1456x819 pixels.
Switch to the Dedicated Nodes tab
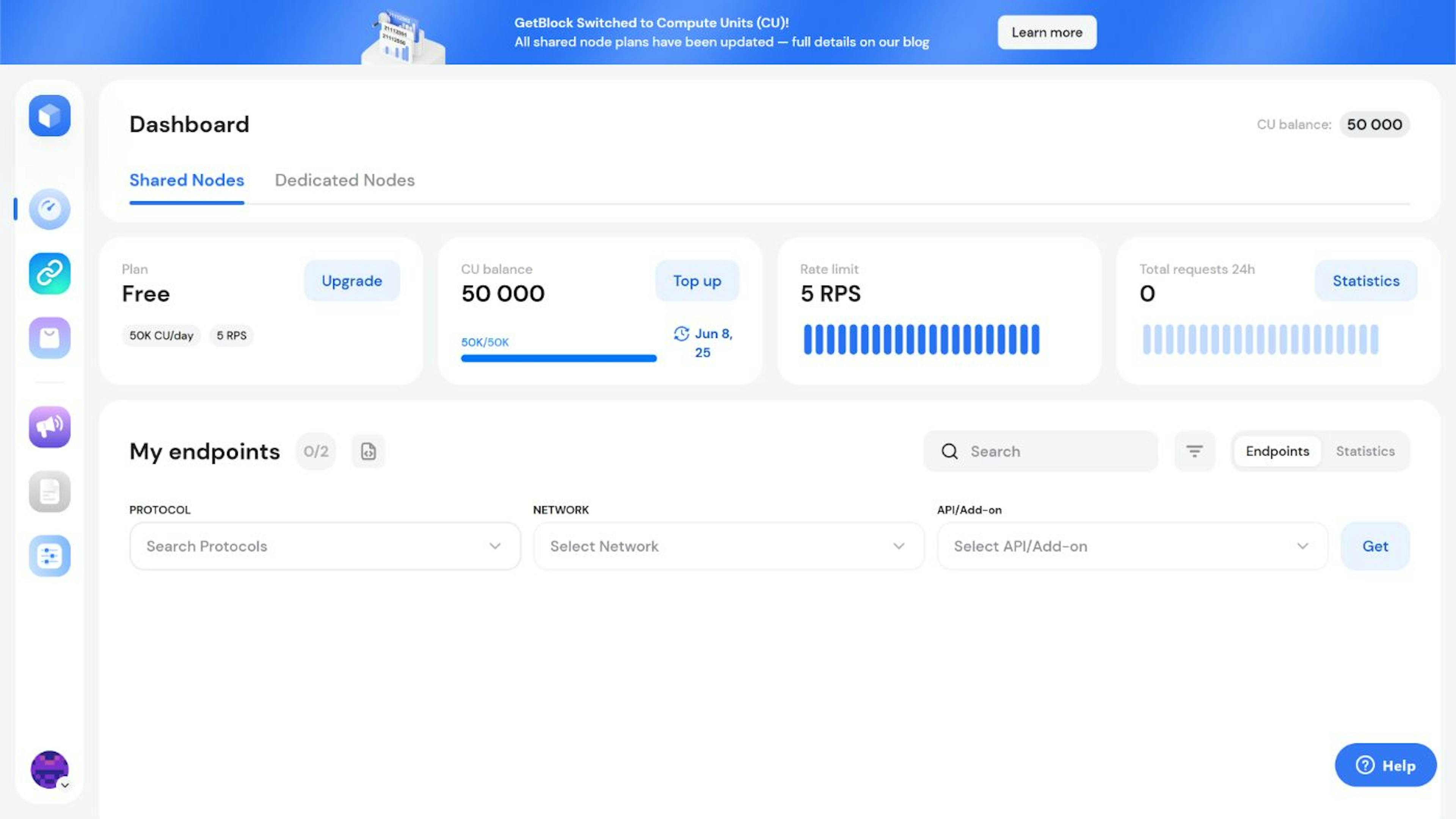pyautogui.click(x=344, y=181)
